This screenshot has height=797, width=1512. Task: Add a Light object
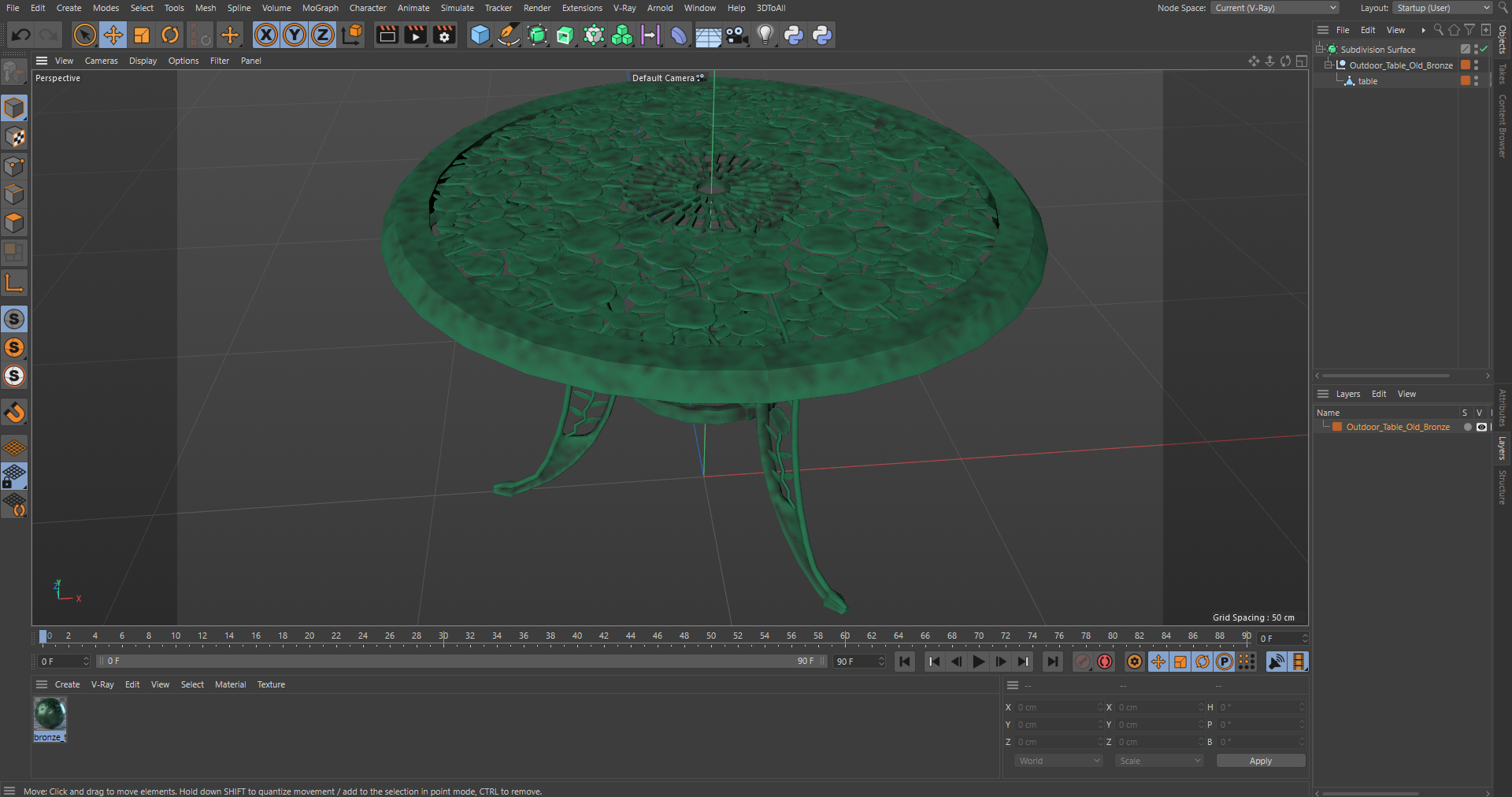tap(765, 35)
